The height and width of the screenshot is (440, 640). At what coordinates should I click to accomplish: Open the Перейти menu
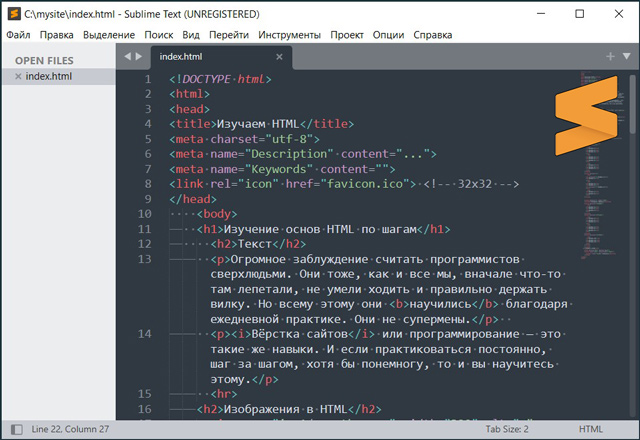229,35
